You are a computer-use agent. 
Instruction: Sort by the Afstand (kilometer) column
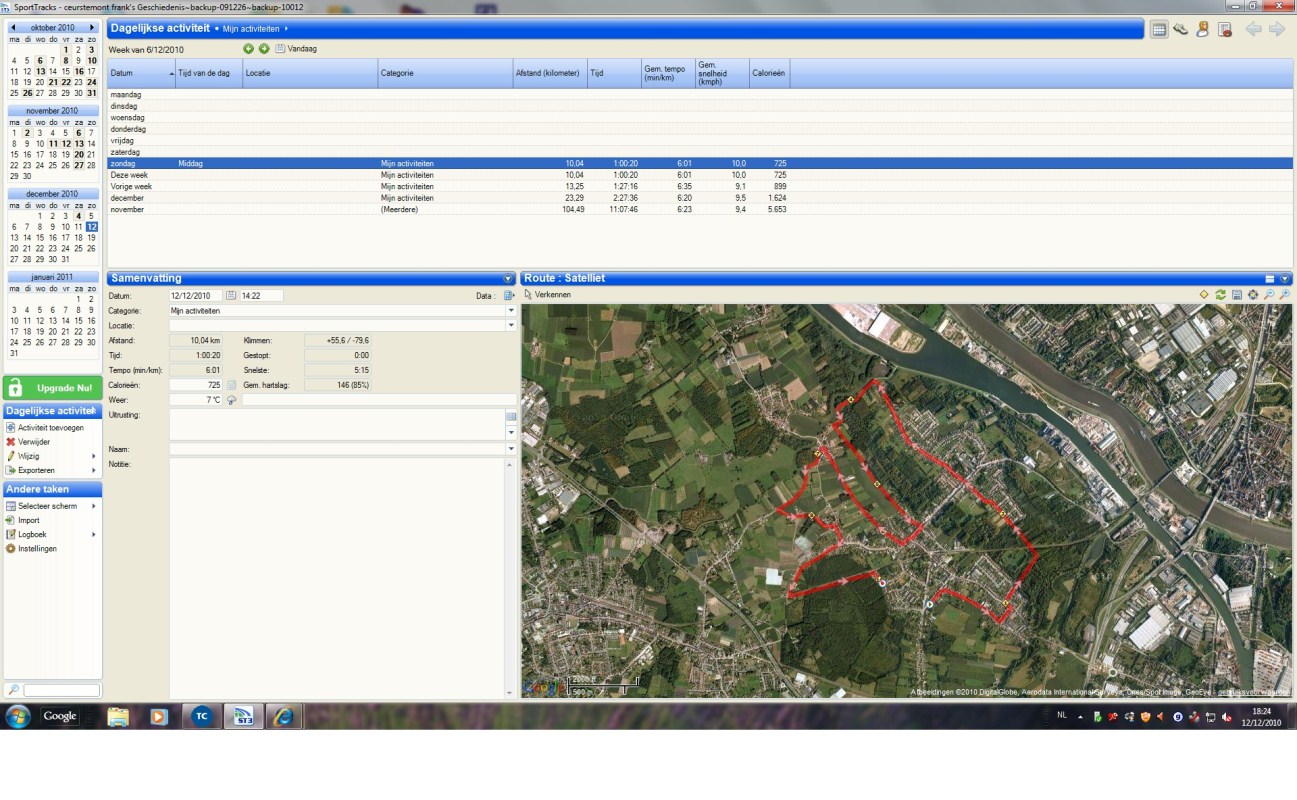(549, 73)
